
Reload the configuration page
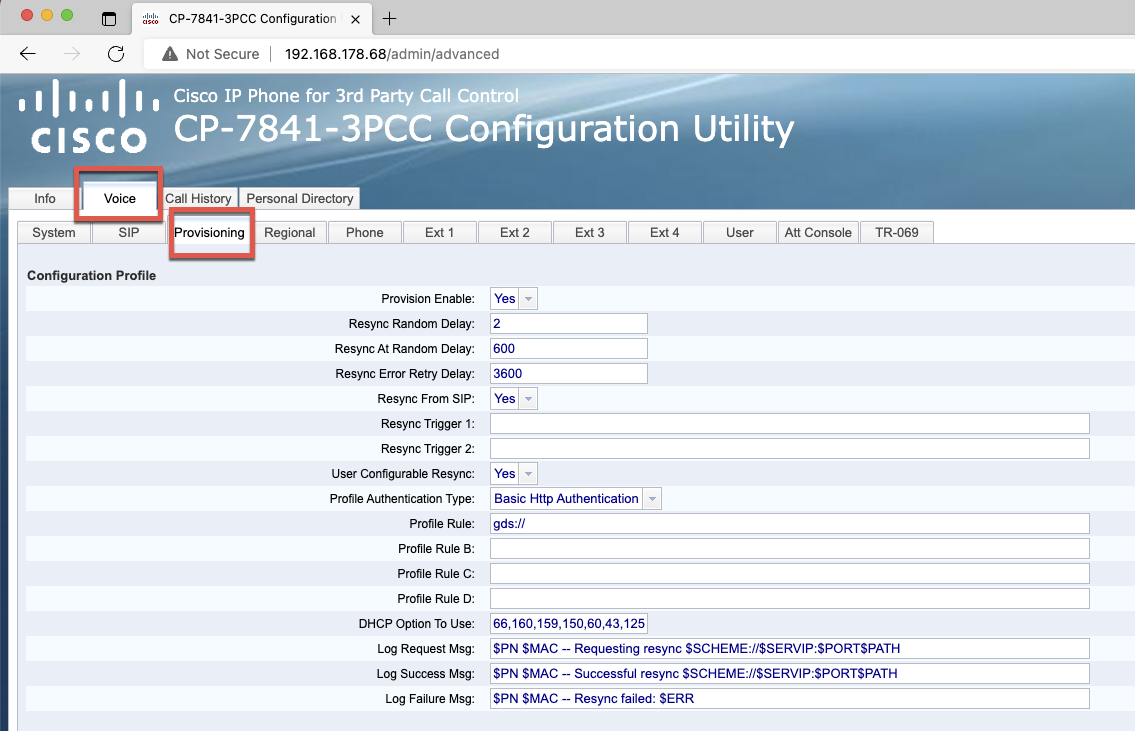point(116,54)
